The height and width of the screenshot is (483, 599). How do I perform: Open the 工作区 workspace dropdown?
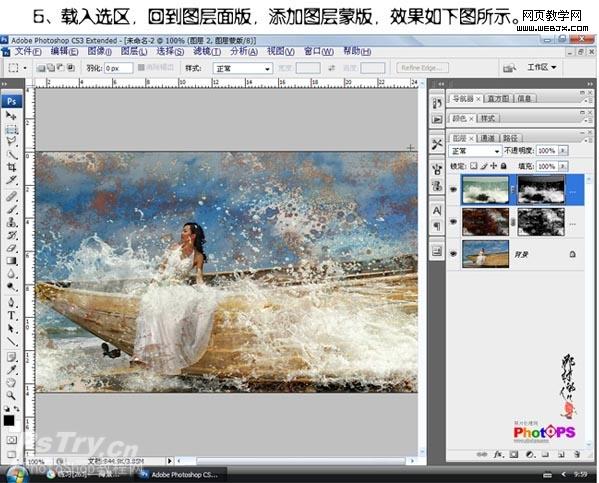(542, 67)
